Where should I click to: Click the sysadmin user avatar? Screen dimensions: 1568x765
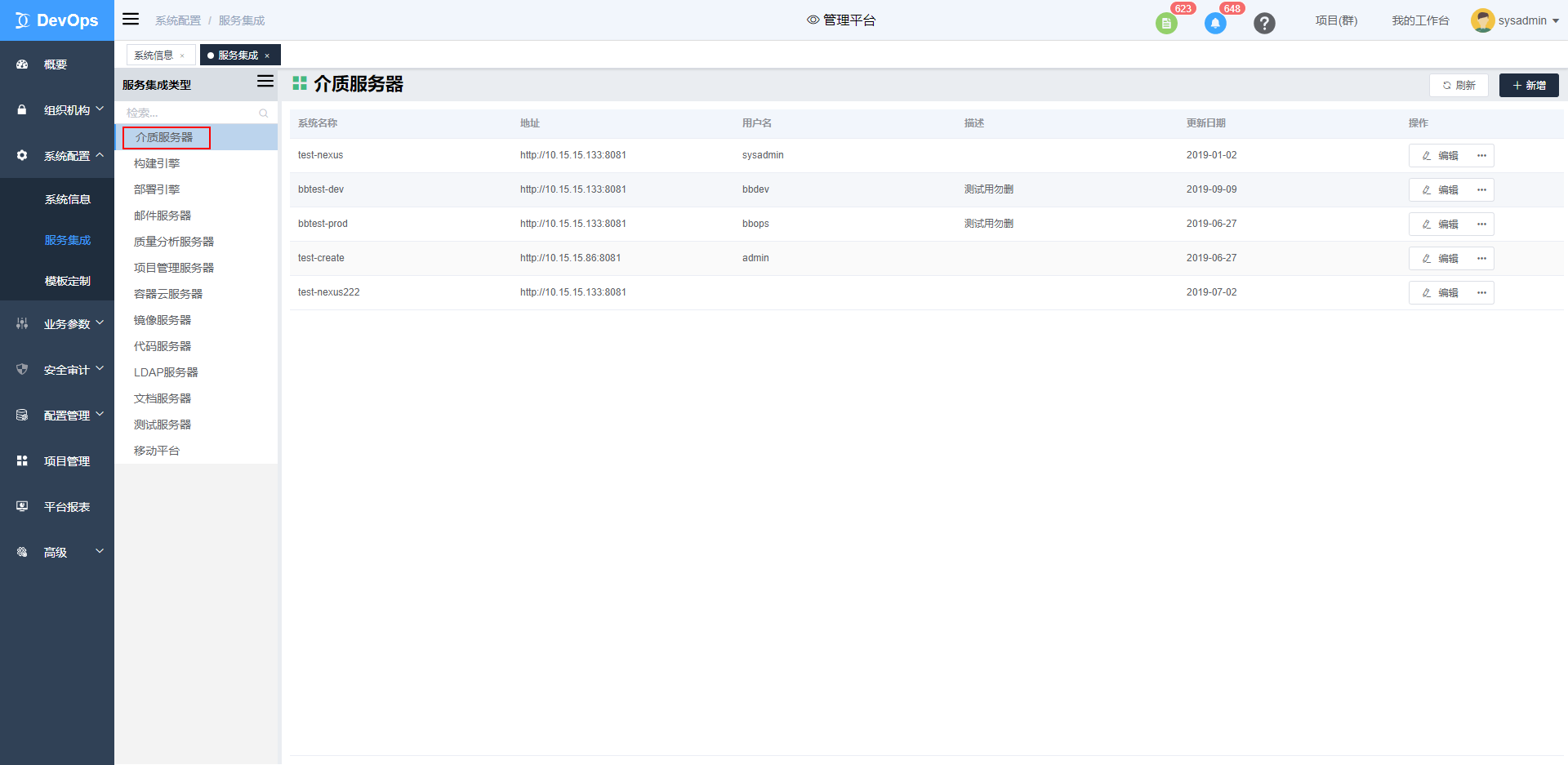pos(1482,20)
